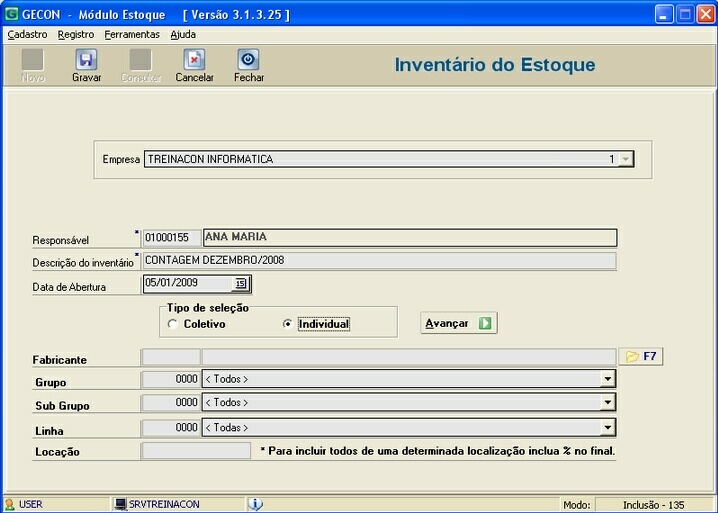Open the Empresa dropdown
This screenshot has height=513, width=718.
626,159
